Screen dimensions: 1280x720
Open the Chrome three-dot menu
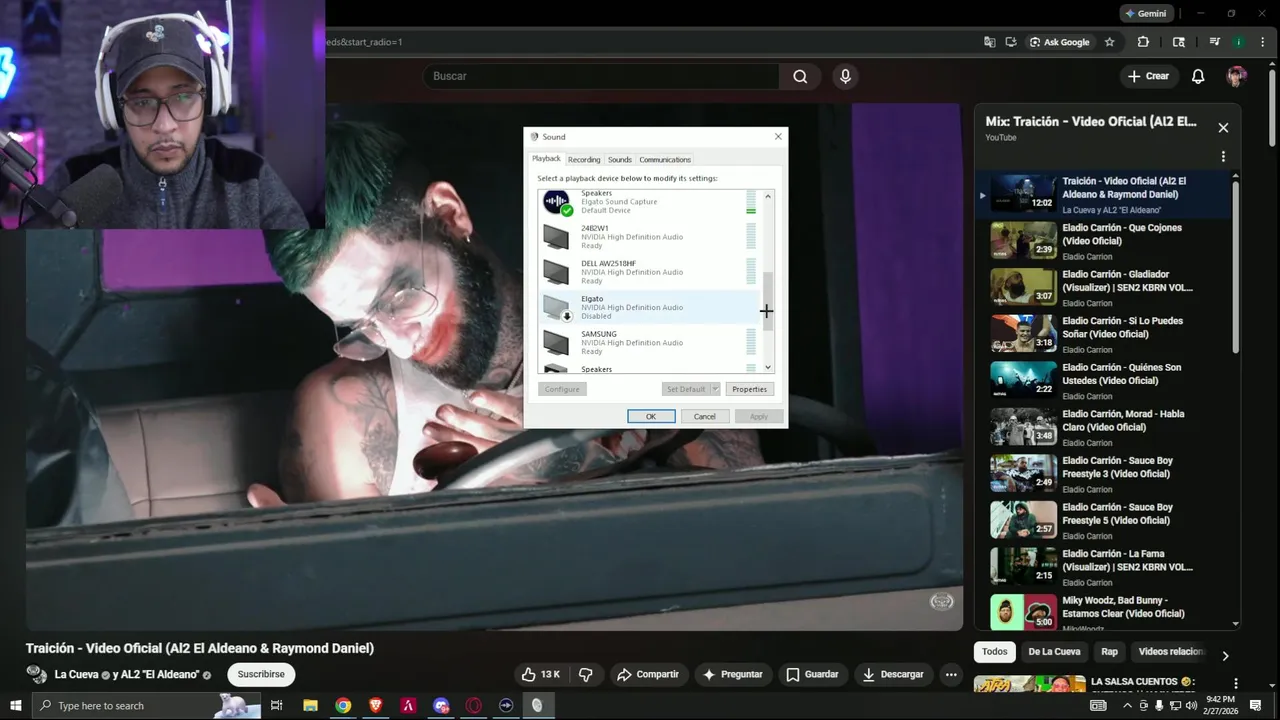pos(1263,42)
